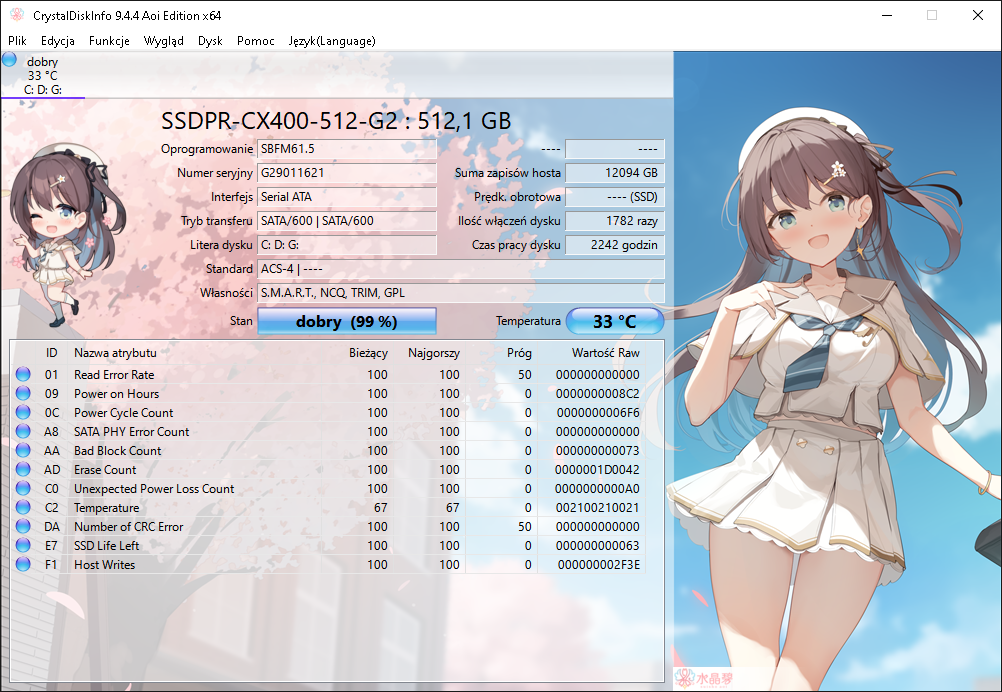The height and width of the screenshot is (692, 1002).
Task: Click the SSDPR-CX400-512-G2 : 512,1 GB disk title
Action: click(x=336, y=121)
